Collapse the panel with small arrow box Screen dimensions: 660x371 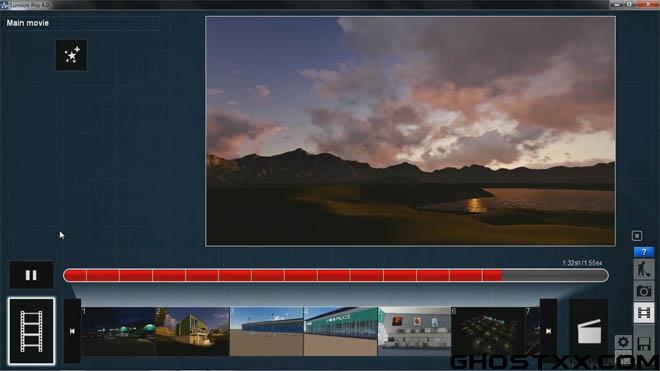637,236
